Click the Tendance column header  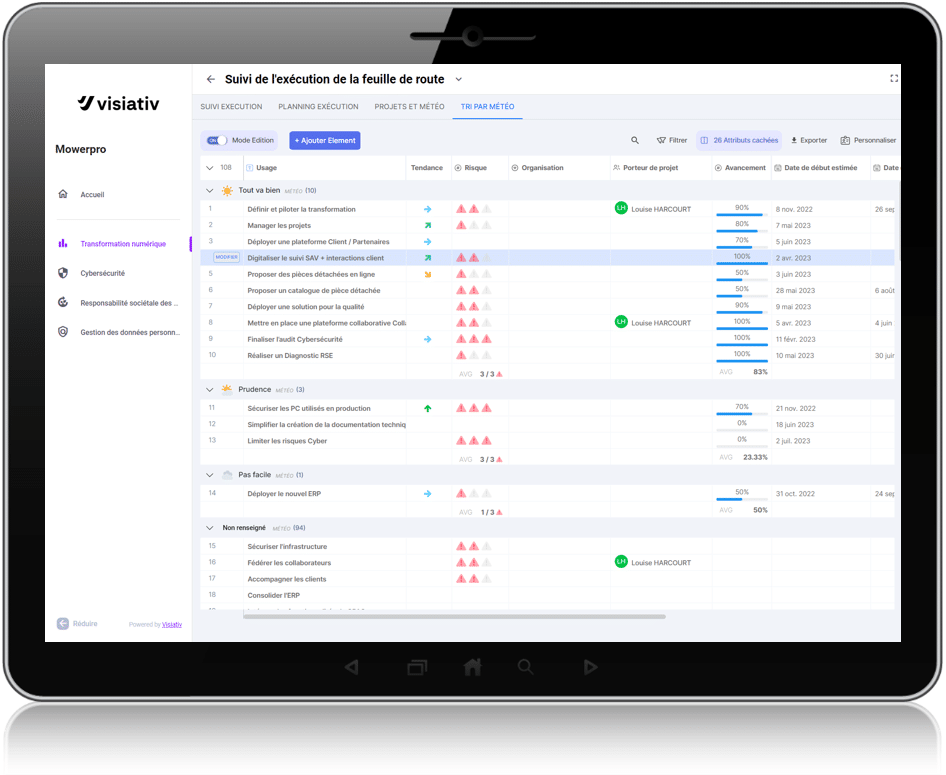427,168
